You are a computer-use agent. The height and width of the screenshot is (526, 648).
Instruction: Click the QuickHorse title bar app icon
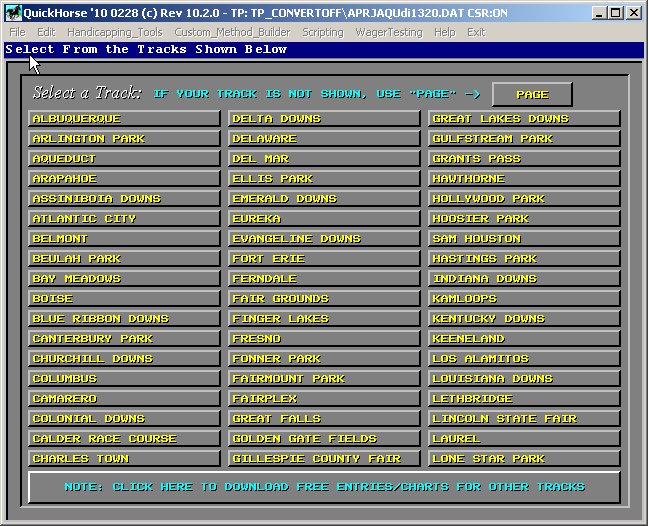(x=12, y=13)
